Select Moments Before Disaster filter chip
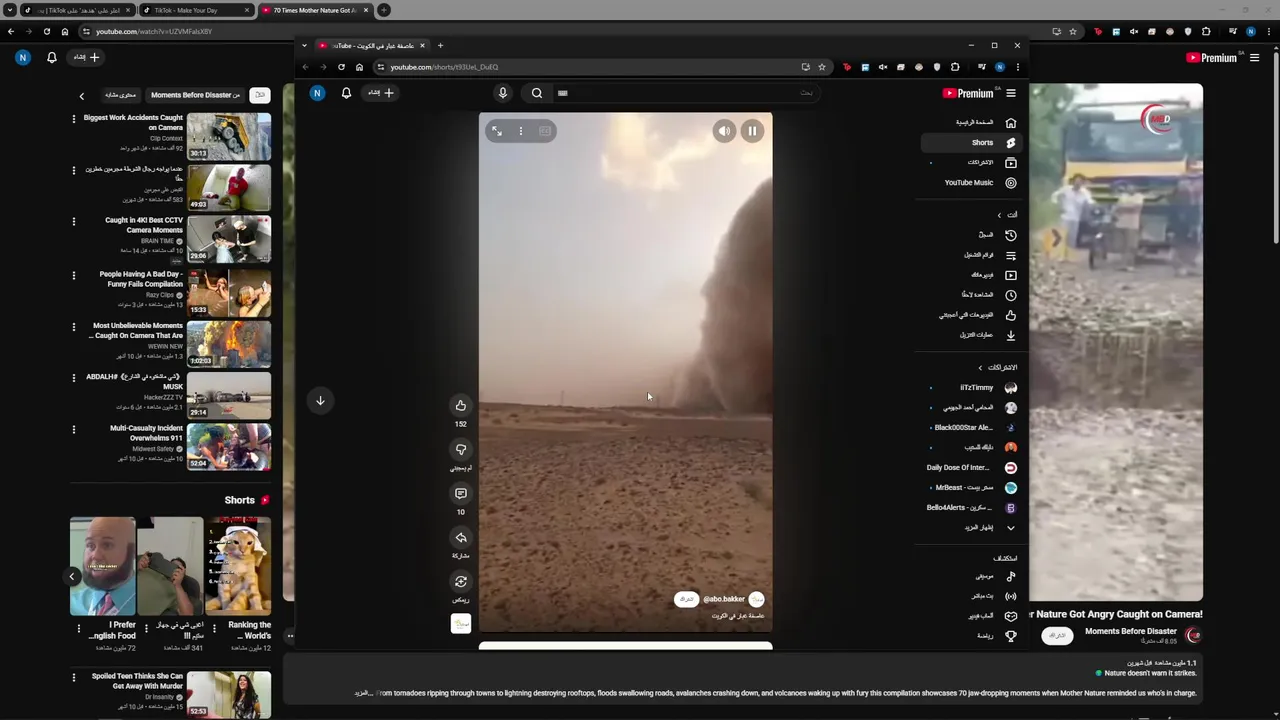The width and height of the screenshot is (1280, 720). point(195,95)
